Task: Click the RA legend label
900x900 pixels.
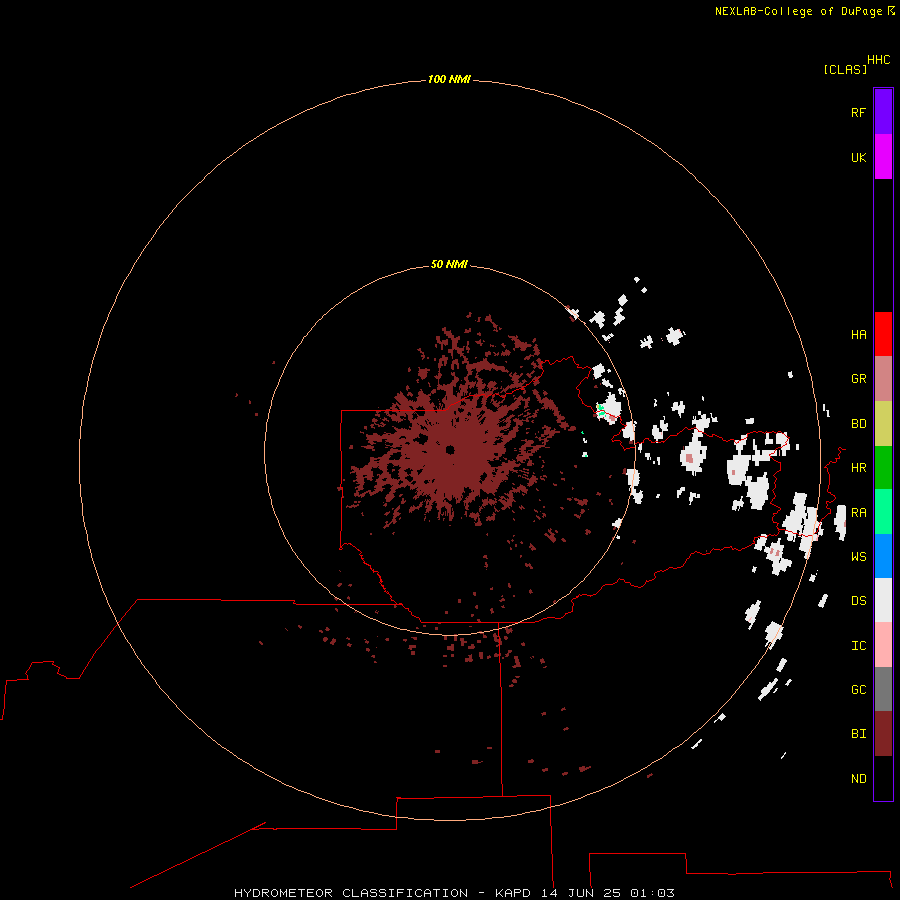Action: pyautogui.click(x=858, y=513)
